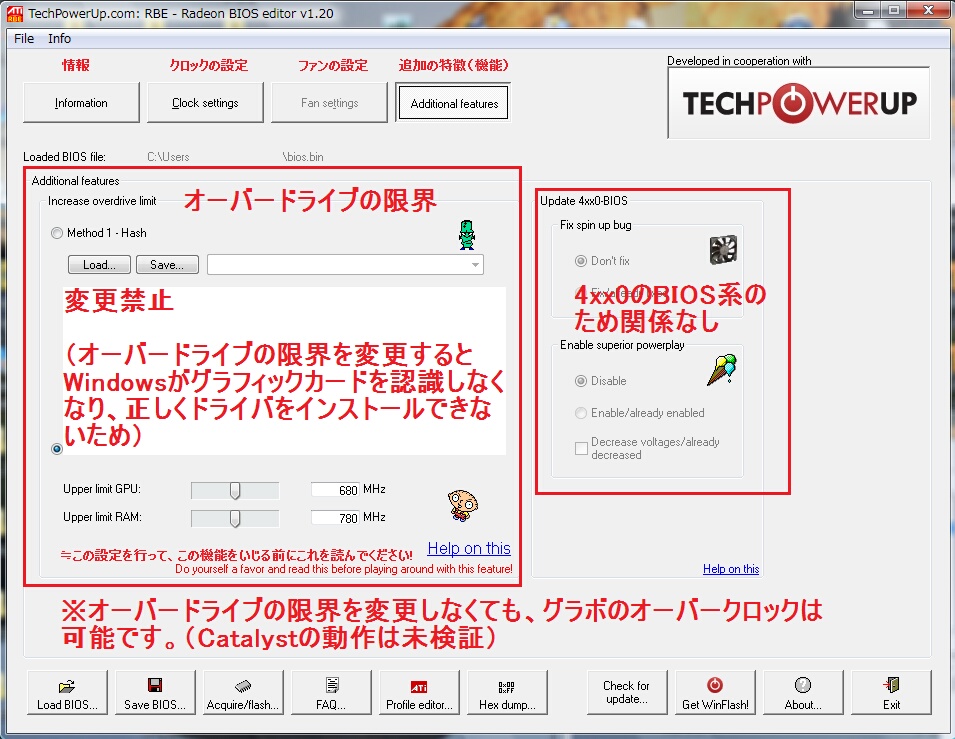Click the Loaded BIOS file path text
Viewport: 955px width, 739px height.
click(235, 157)
